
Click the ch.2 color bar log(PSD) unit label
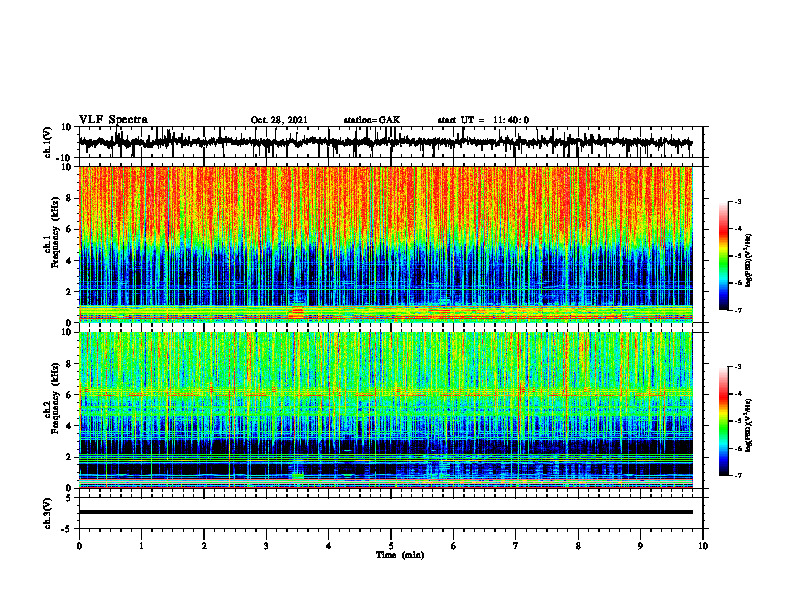tap(749, 426)
